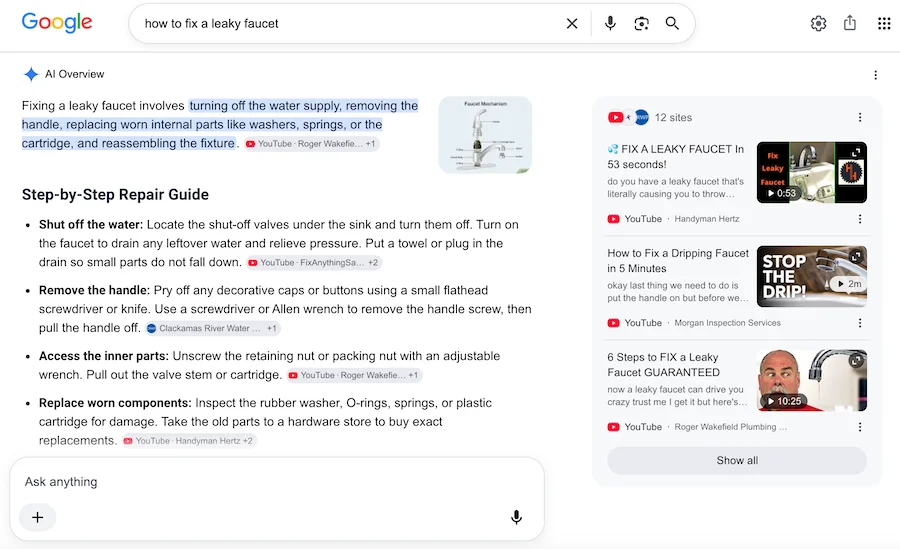Click the microphone in the Ask anything box
The image size is (900, 549).
(x=516, y=517)
